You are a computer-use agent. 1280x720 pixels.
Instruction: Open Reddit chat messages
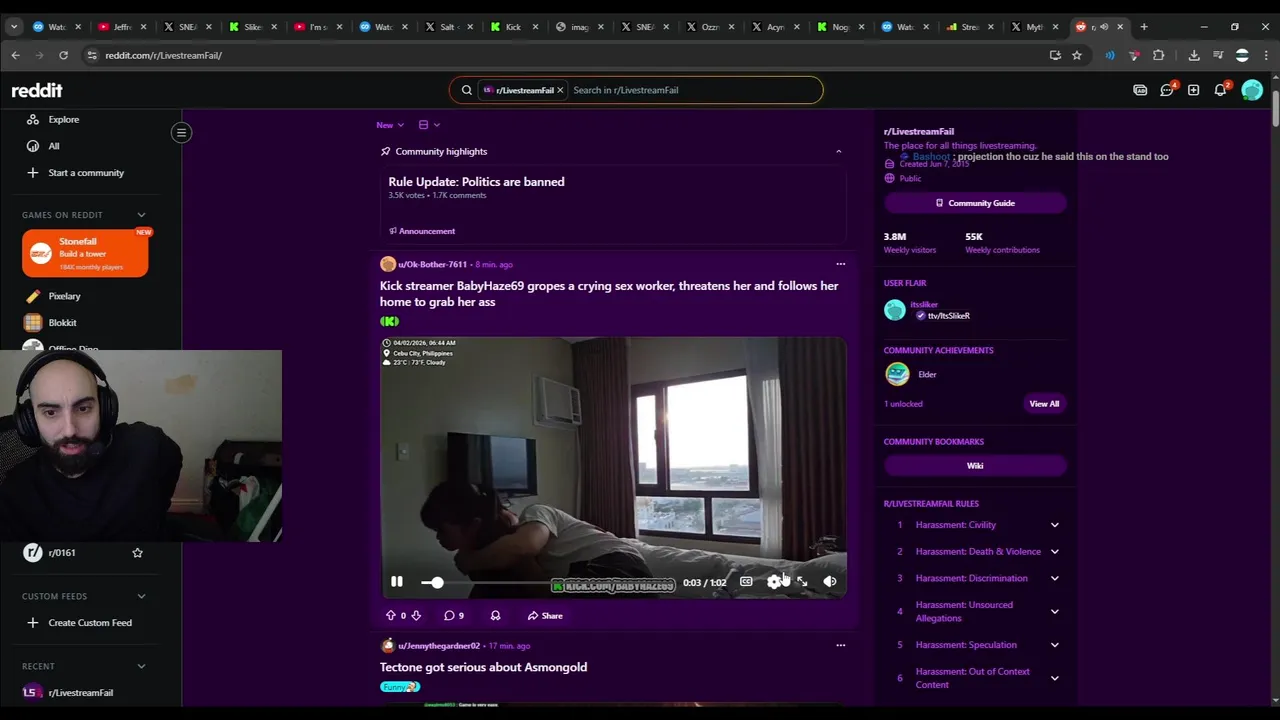point(1167,90)
